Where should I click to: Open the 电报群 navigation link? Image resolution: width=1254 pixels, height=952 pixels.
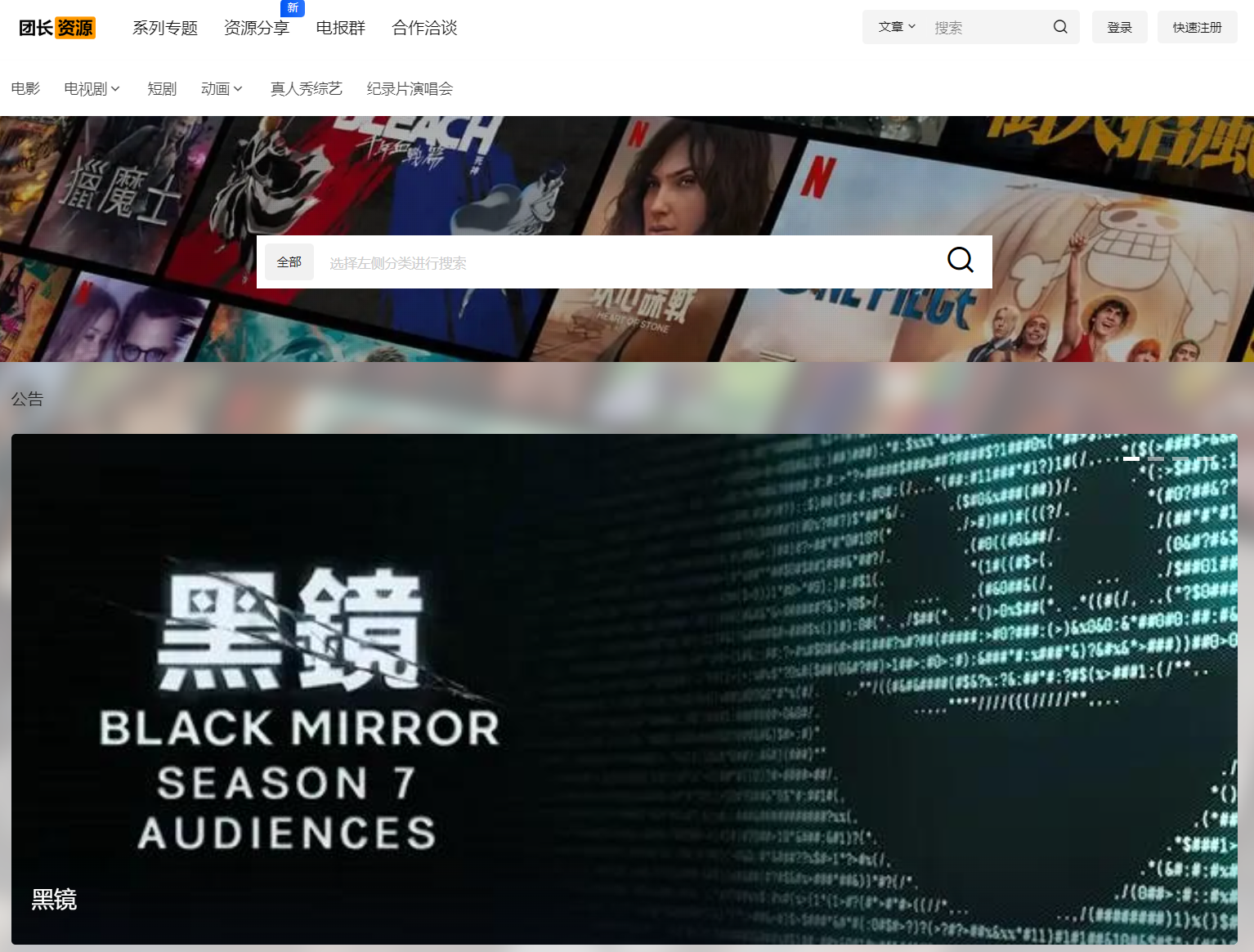tap(340, 28)
